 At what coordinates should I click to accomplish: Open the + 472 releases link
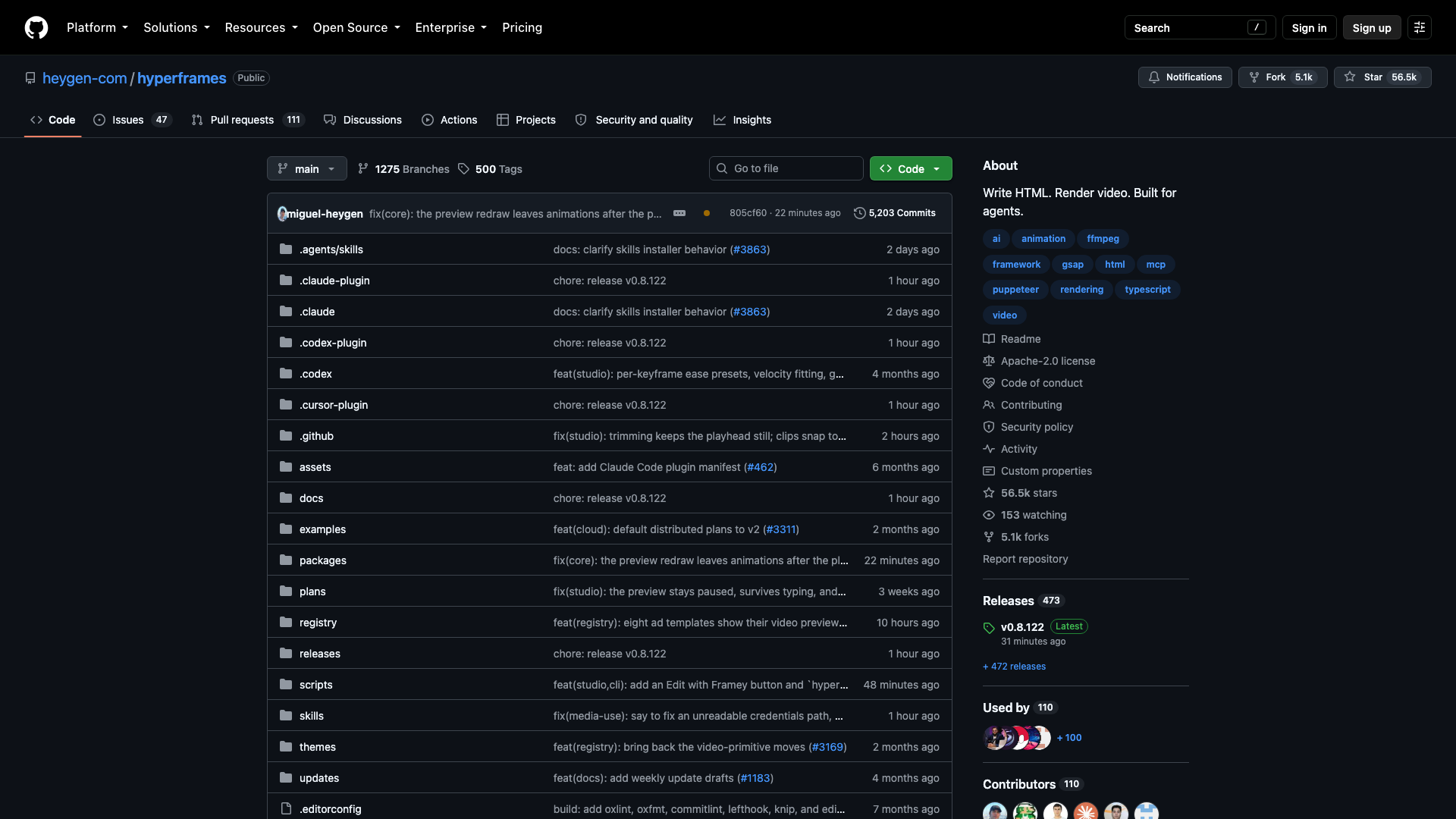(x=1014, y=667)
